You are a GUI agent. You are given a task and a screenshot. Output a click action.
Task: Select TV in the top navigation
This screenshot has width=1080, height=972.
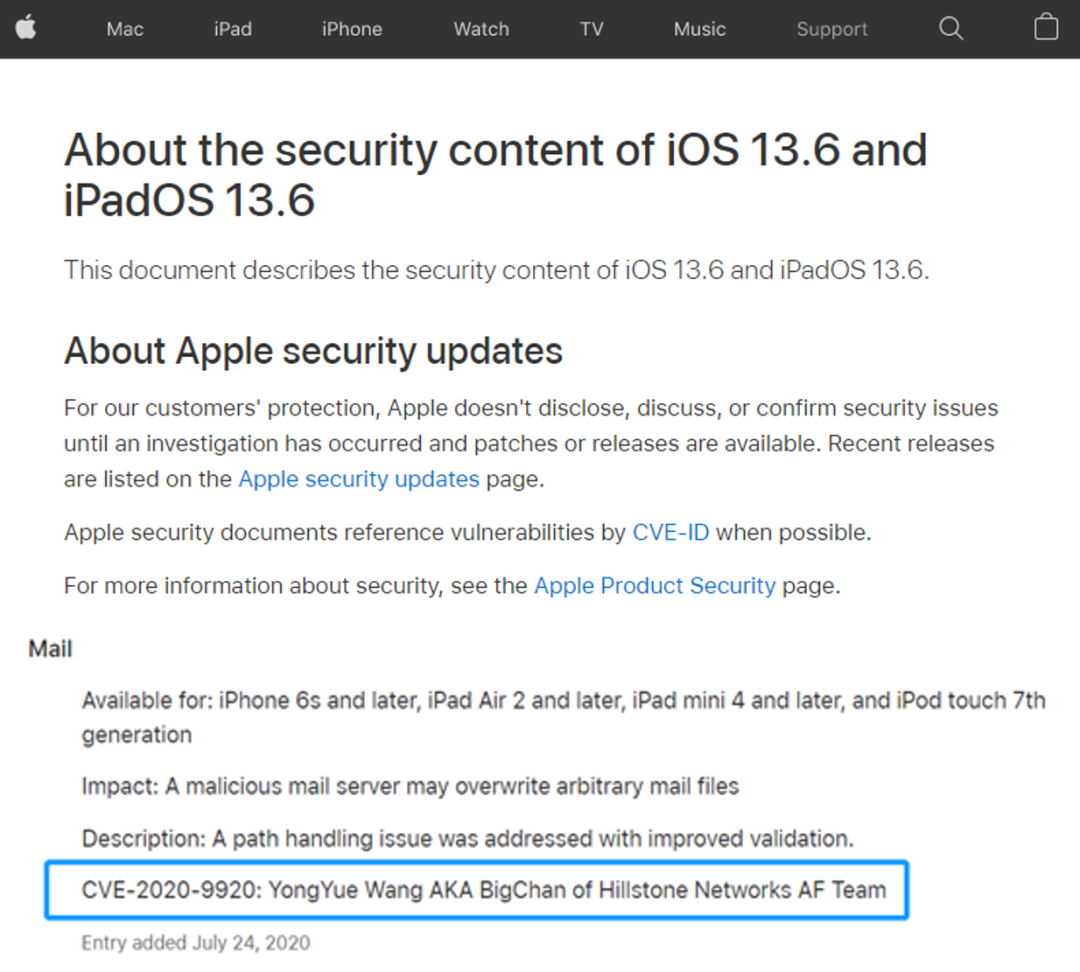pos(592,29)
